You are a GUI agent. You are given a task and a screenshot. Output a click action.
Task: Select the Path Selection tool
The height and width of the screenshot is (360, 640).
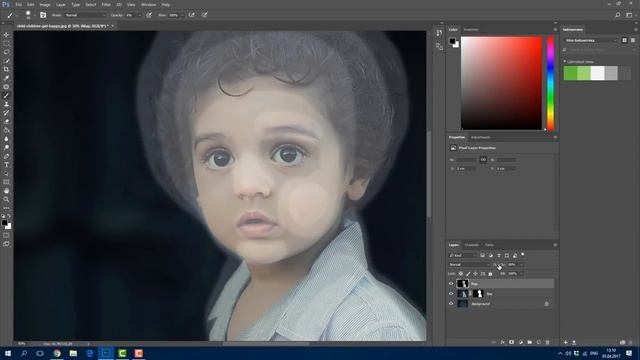6,173
